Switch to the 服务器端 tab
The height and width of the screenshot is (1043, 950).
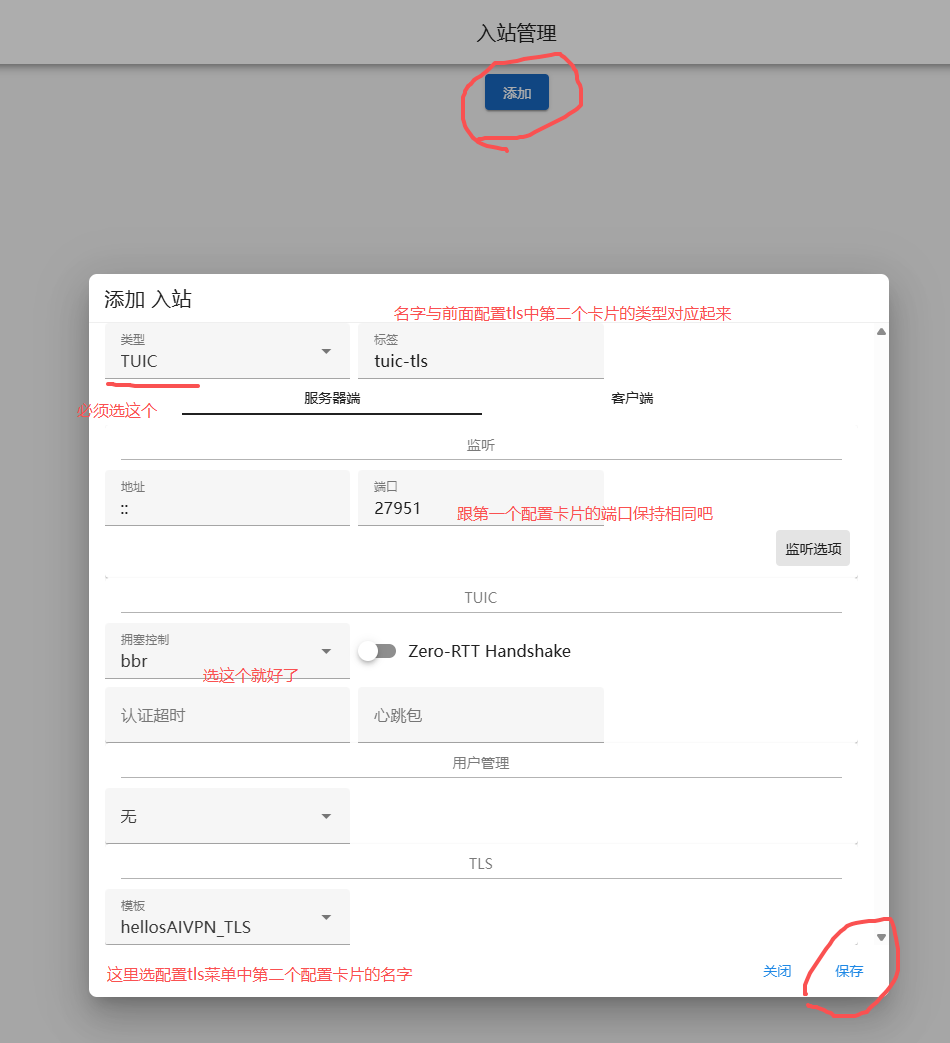[x=332, y=398]
